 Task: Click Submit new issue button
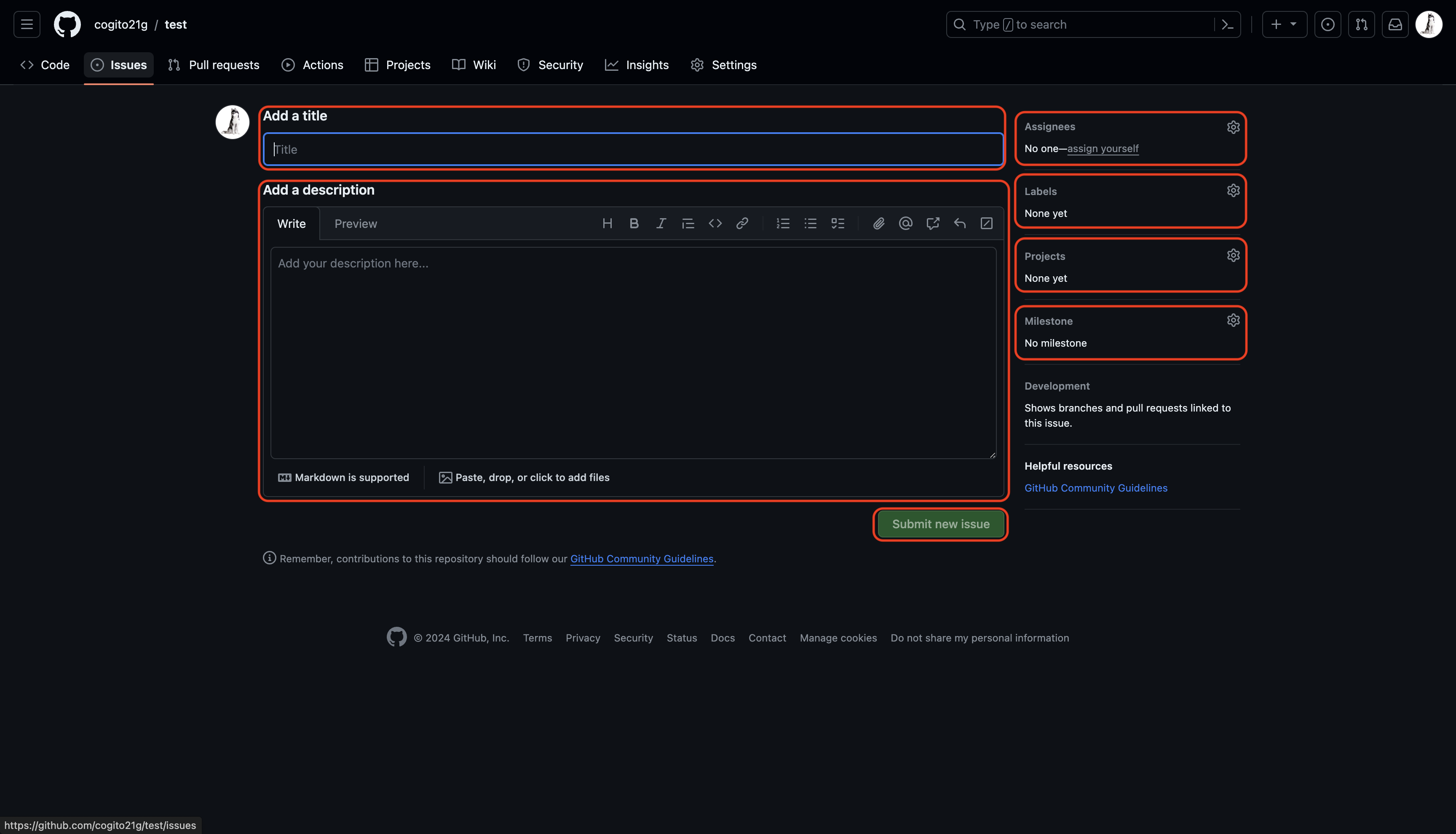click(x=940, y=524)
